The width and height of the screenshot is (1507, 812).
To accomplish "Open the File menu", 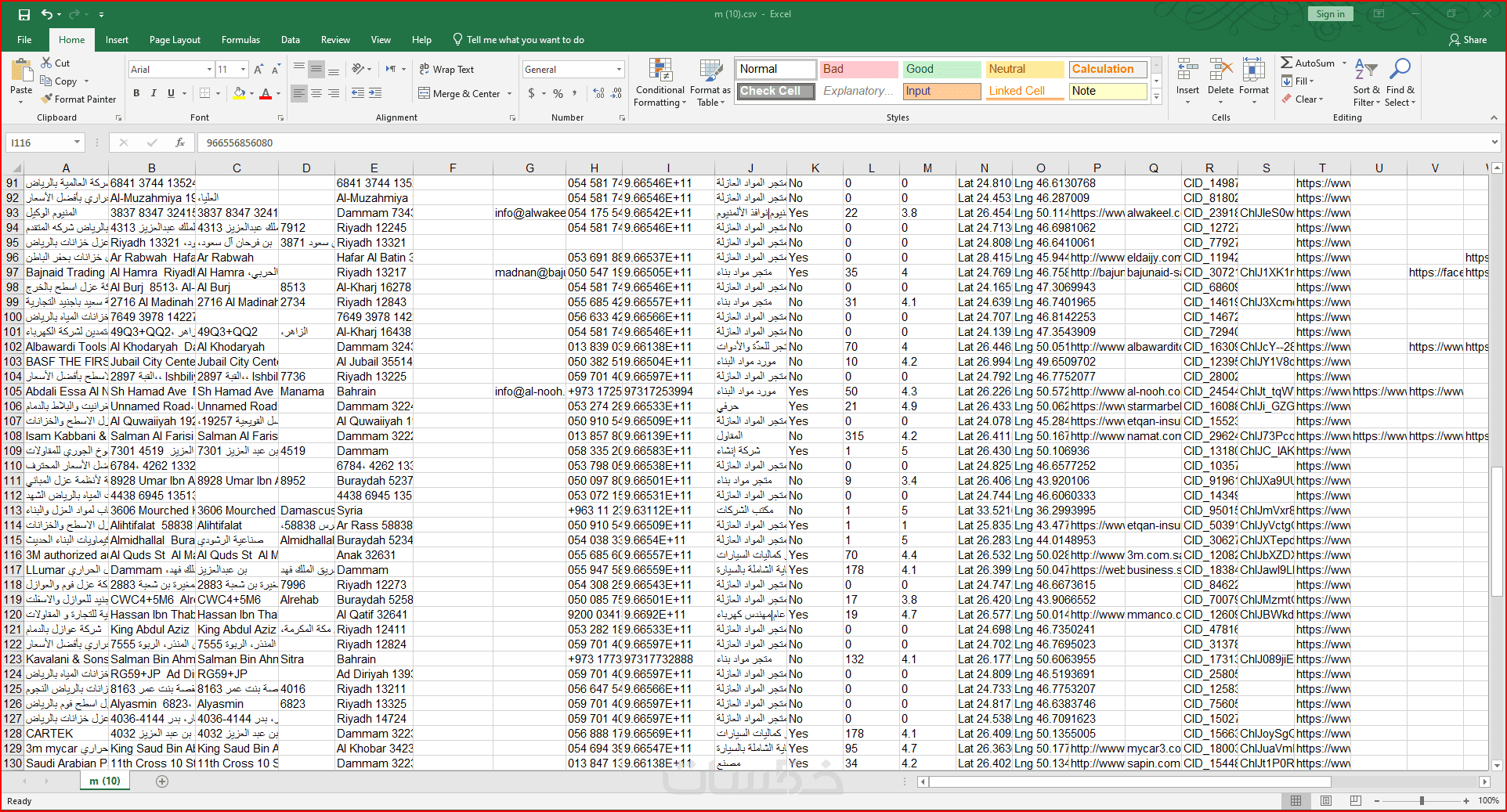I will pos(24,40).
